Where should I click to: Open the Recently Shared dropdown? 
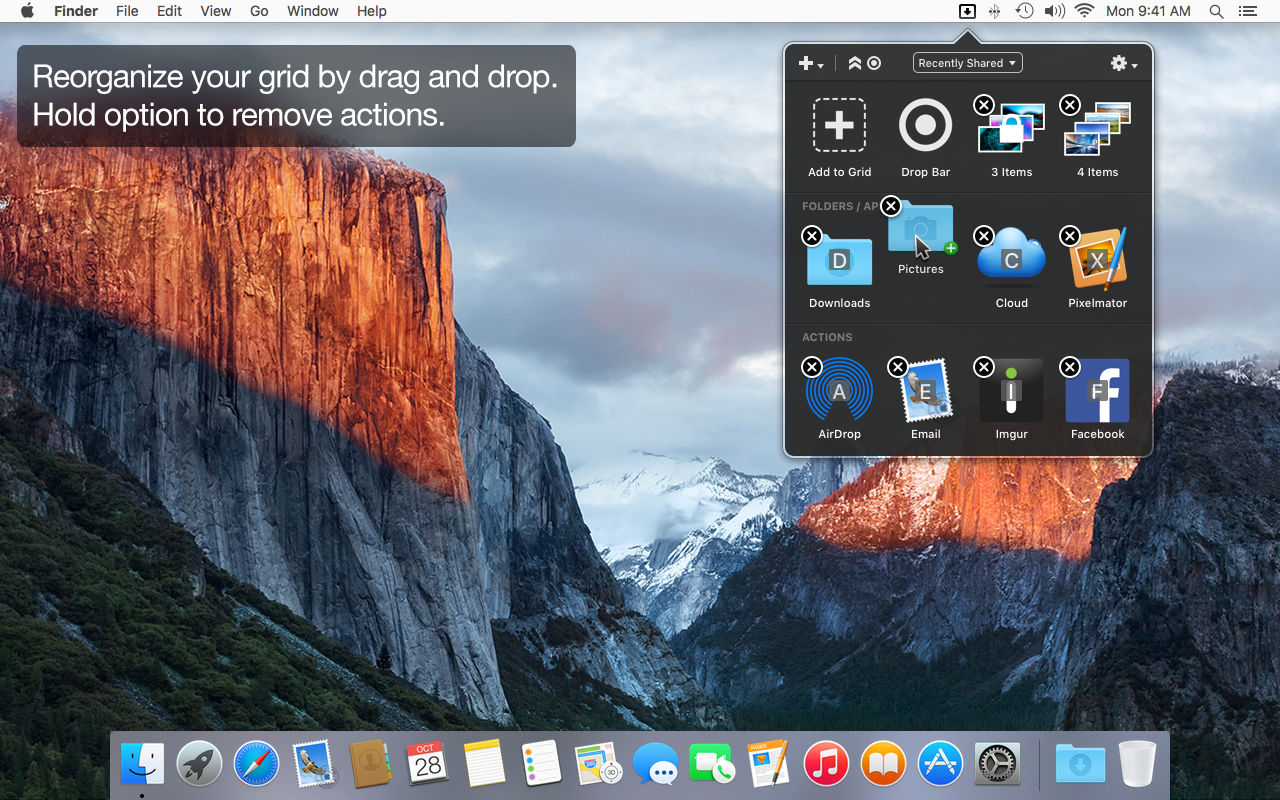(967, 63)
